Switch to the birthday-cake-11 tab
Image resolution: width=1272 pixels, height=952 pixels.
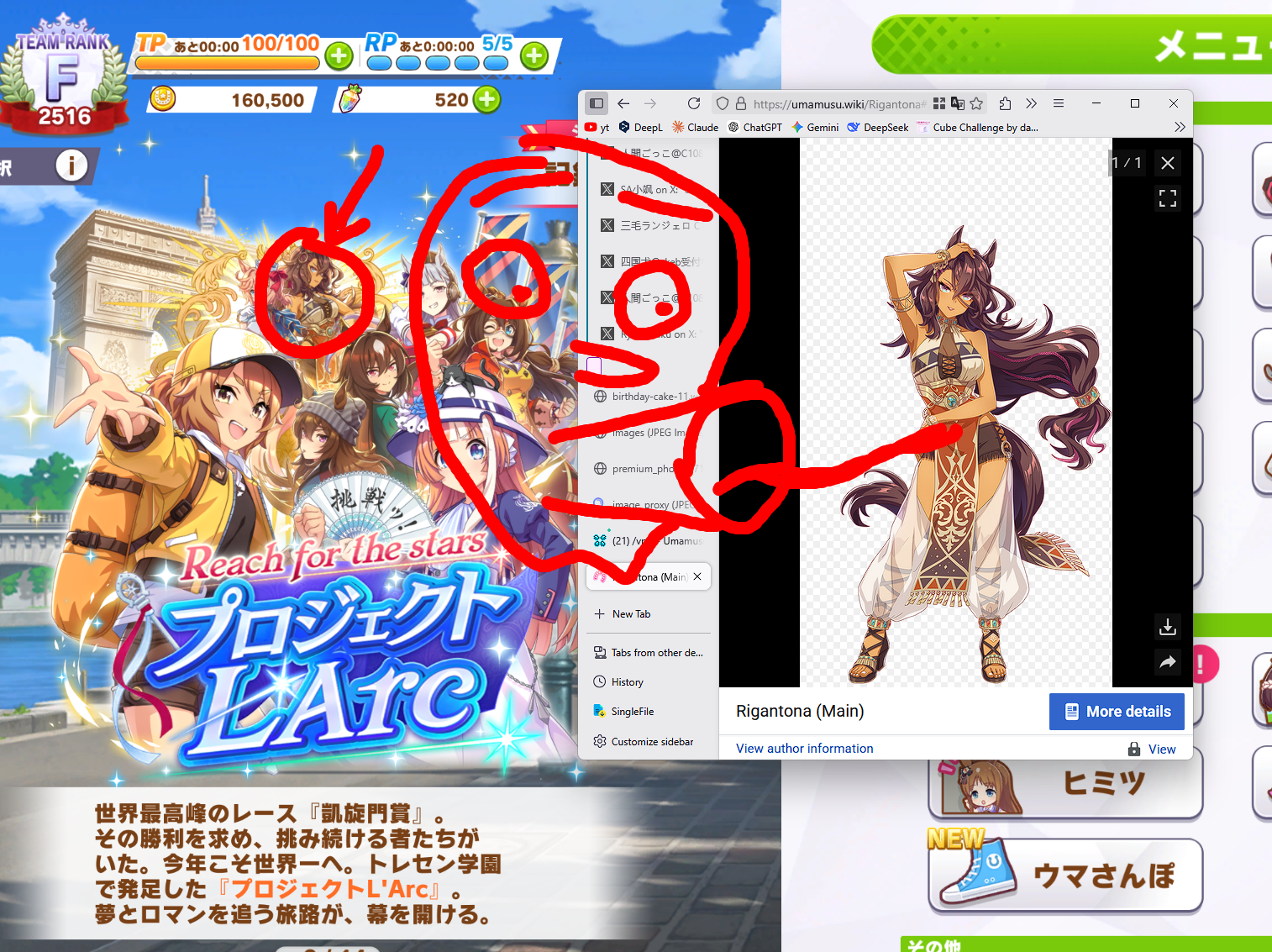(x=649, y=397)
